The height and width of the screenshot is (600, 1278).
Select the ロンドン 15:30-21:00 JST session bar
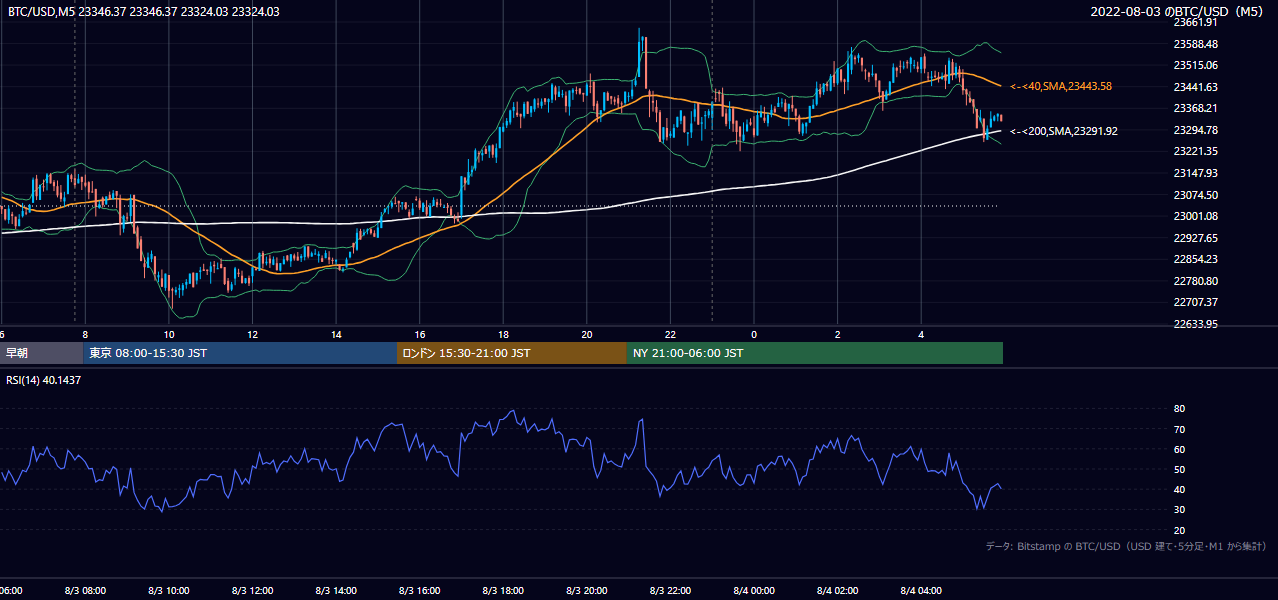point(512,353)
